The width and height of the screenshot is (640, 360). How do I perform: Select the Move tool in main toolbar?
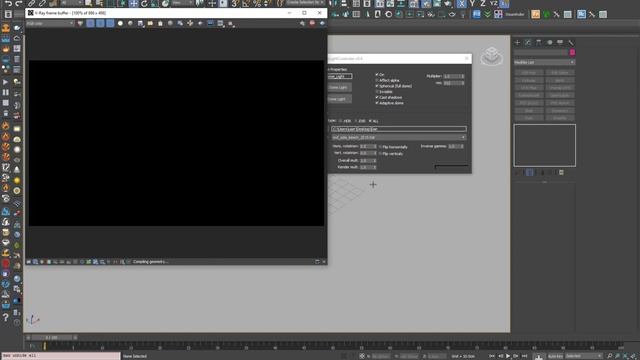point(133,4)
